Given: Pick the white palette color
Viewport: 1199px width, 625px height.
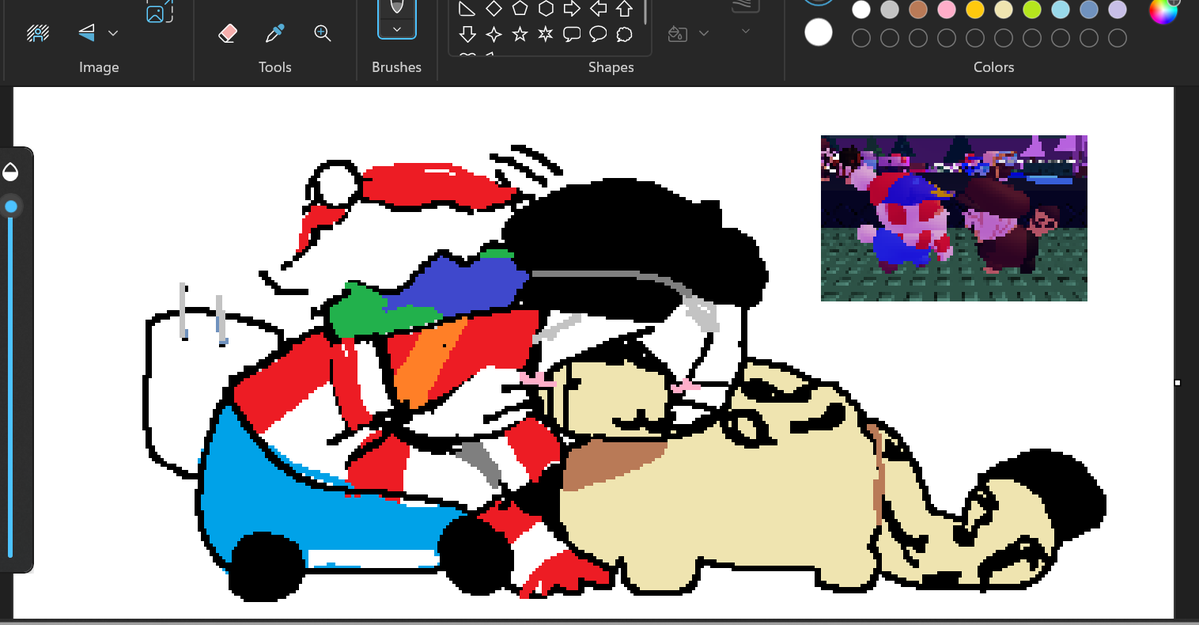Looking at the screenshot, I should [861, 10].
